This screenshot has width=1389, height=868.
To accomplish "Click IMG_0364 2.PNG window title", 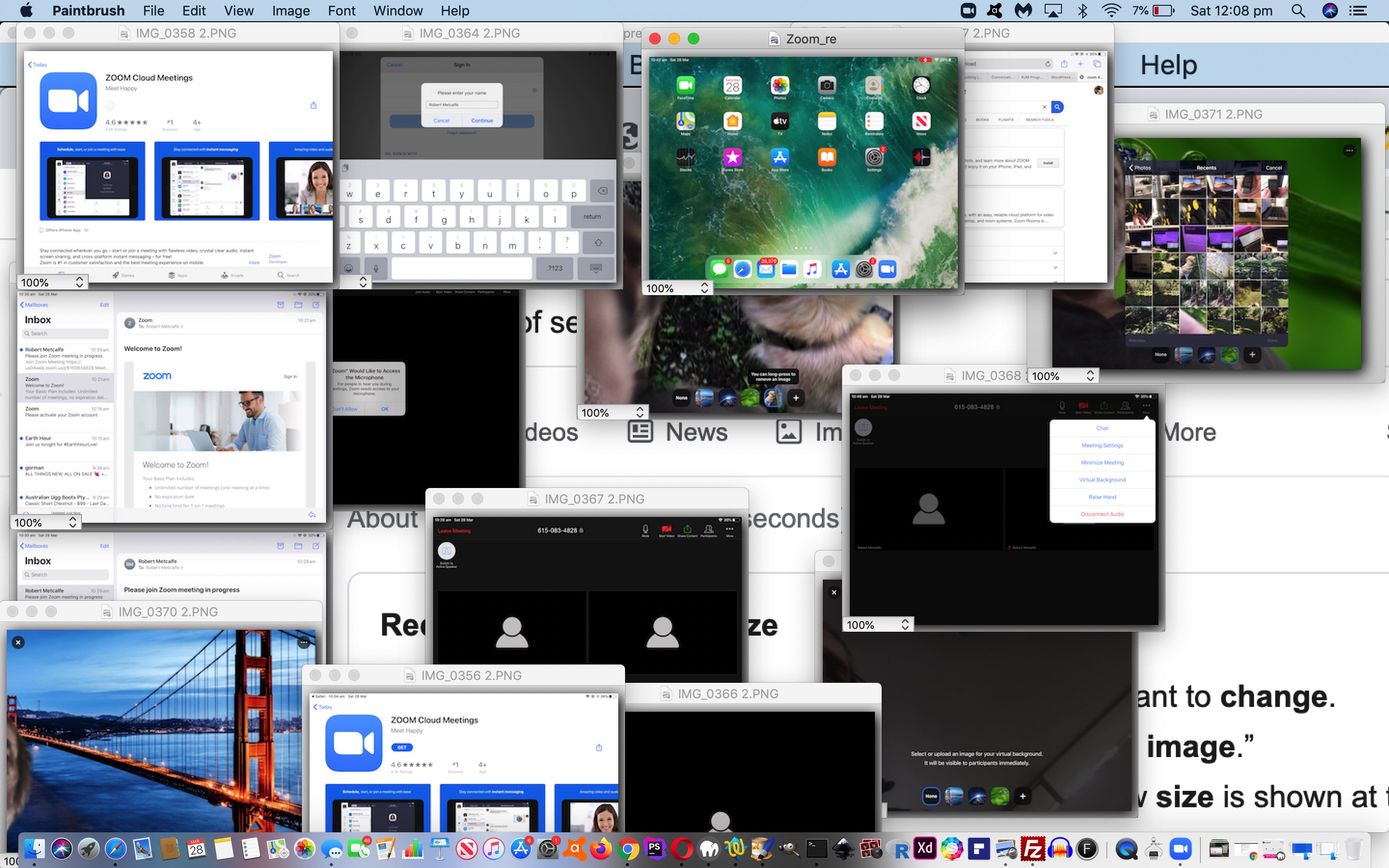I will pos(469,33).
